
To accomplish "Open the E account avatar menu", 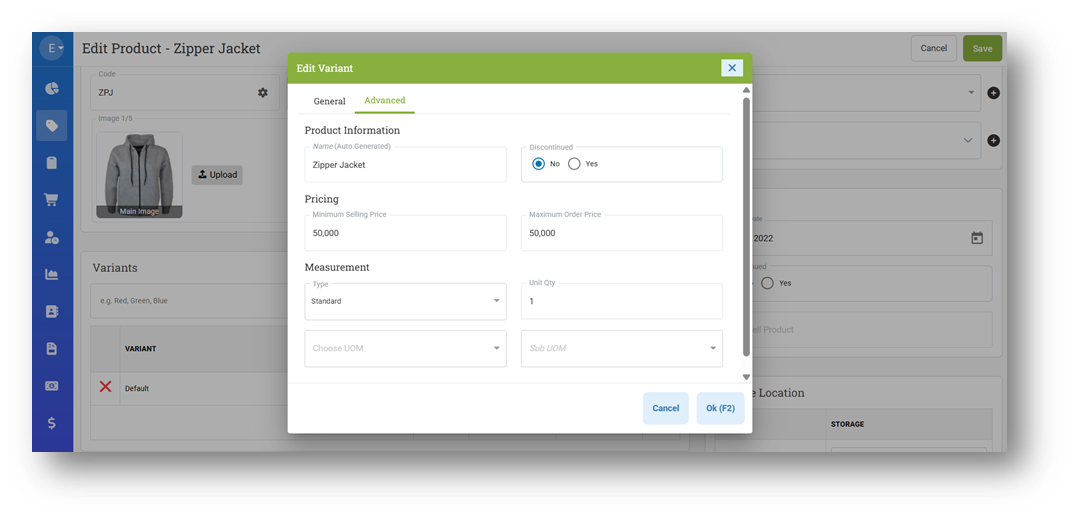I will click(51, 49).
